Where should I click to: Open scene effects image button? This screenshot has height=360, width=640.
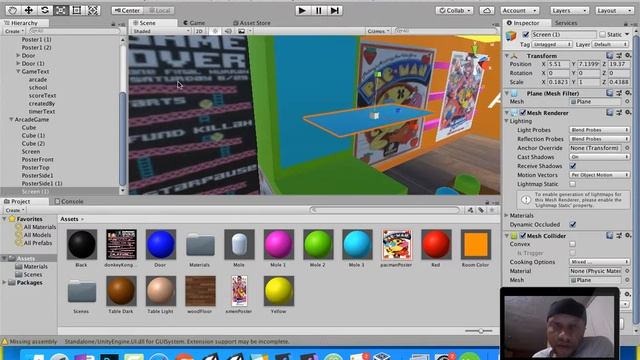pos(242,31)
